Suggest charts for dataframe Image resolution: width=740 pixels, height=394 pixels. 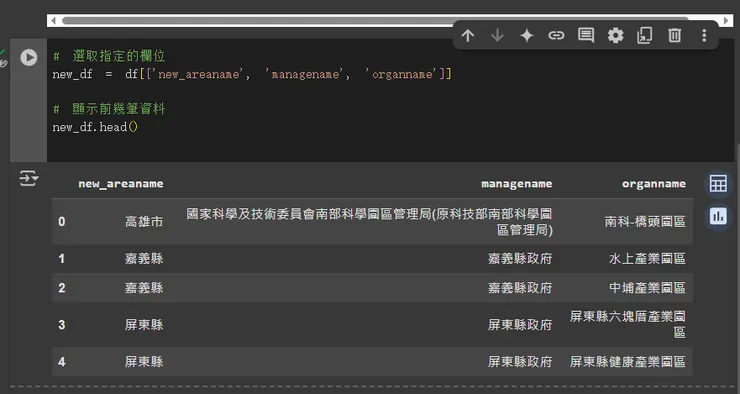point(718,217)
